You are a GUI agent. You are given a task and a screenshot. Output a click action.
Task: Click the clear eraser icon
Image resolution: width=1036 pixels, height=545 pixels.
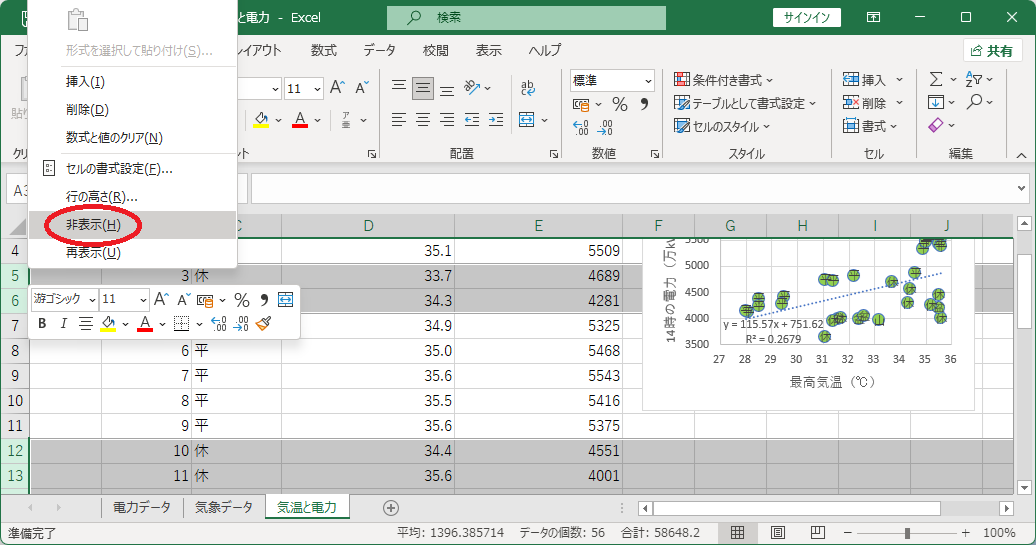[x=936, y=125]
